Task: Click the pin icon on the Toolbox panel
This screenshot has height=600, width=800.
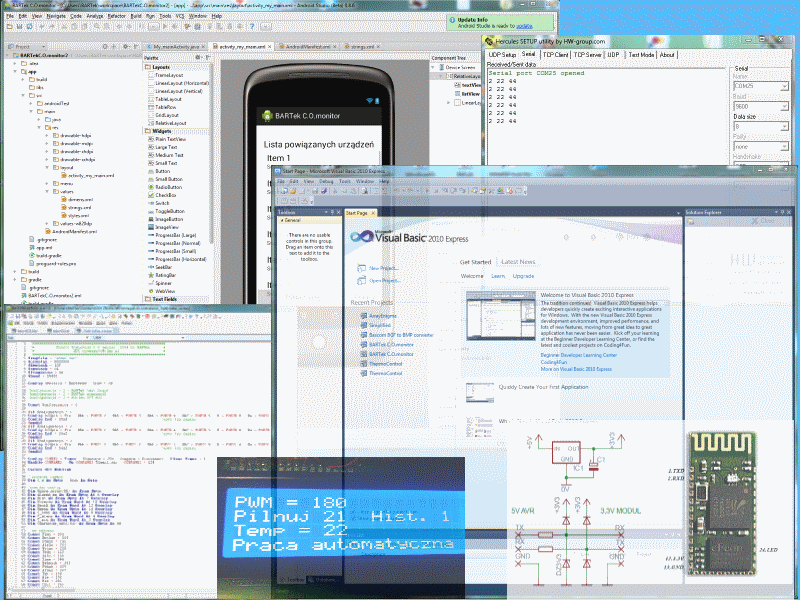Action: tap(332, 212)
